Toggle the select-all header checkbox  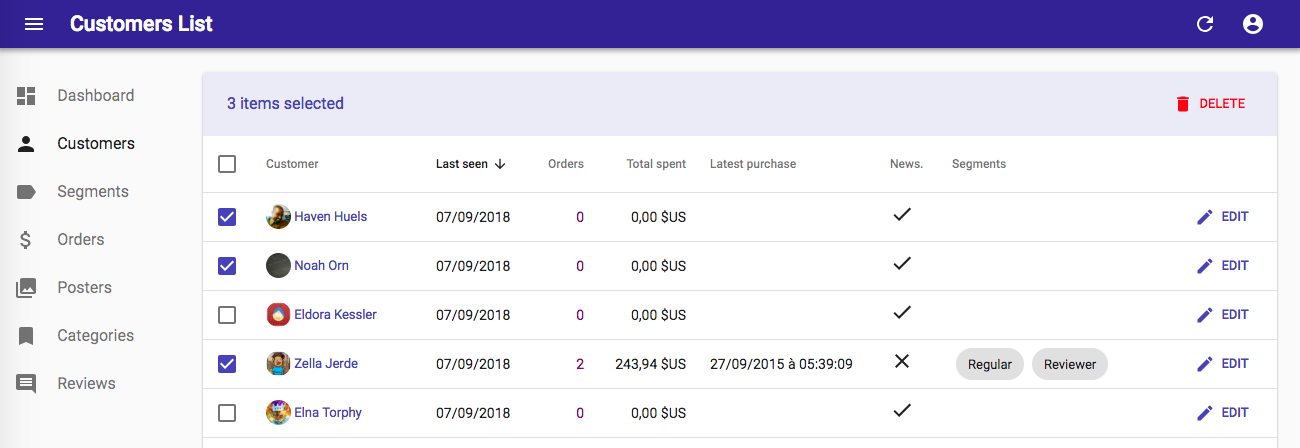click(227, 164)
